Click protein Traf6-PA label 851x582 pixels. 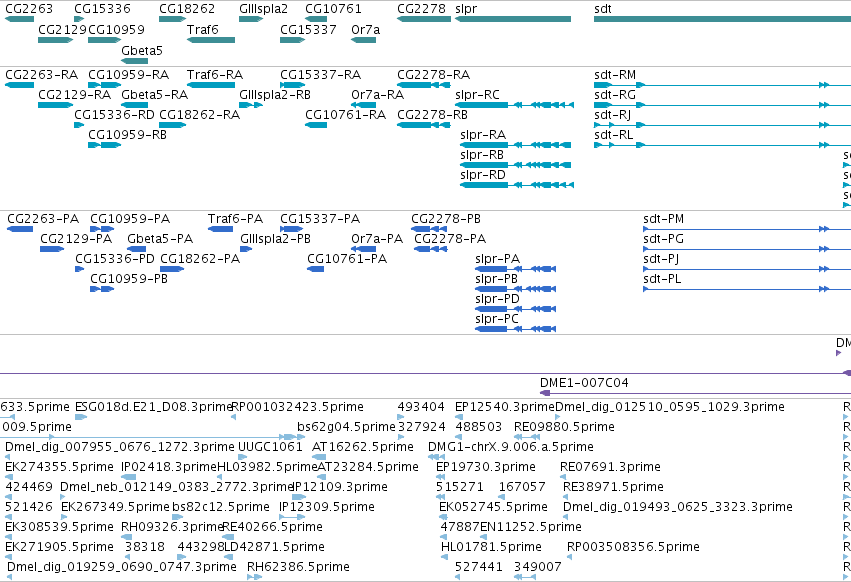click(235, 219)
